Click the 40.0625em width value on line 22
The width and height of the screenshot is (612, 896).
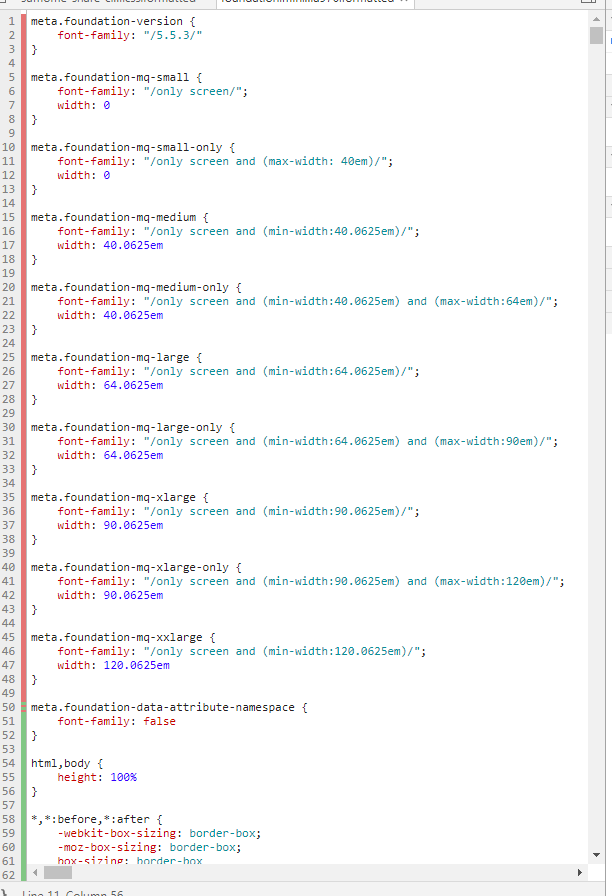tap(133, 315)
